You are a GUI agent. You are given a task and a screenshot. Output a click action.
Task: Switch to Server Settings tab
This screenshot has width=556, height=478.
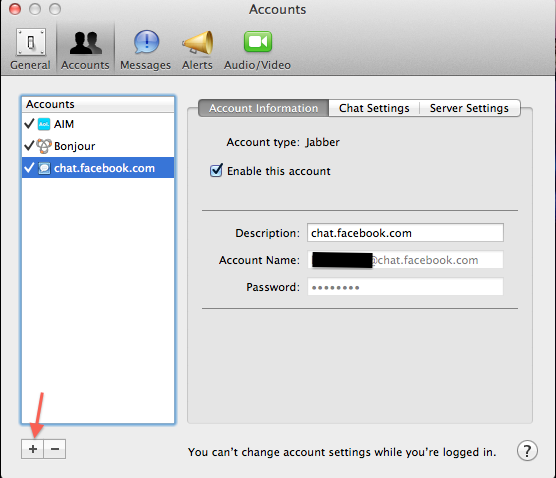pos(469,108)
